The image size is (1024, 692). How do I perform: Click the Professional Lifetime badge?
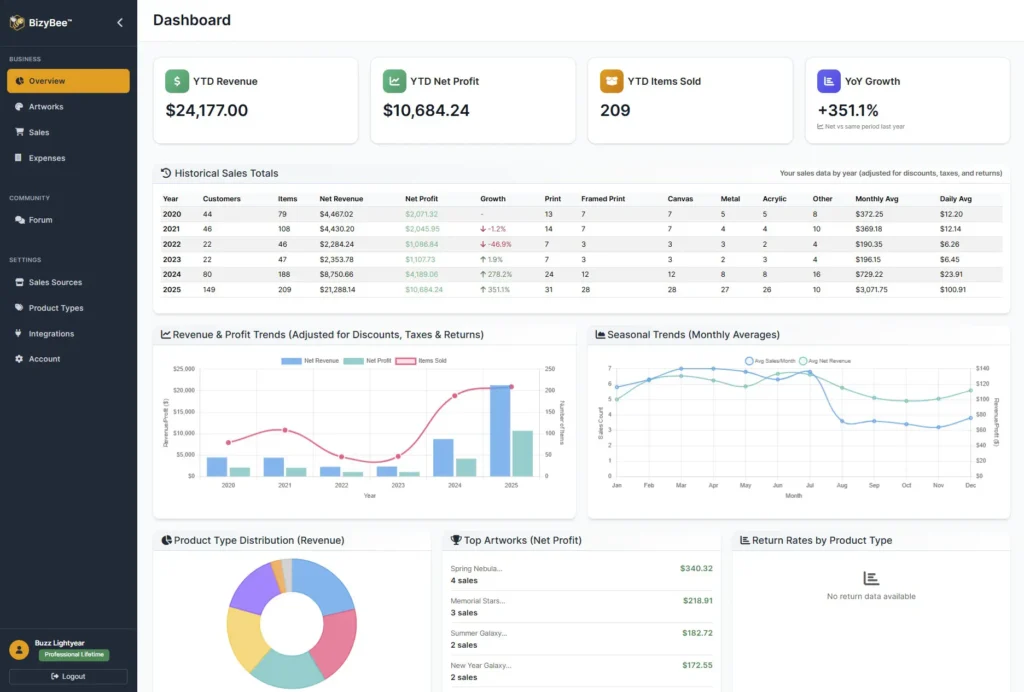[74, 655]
